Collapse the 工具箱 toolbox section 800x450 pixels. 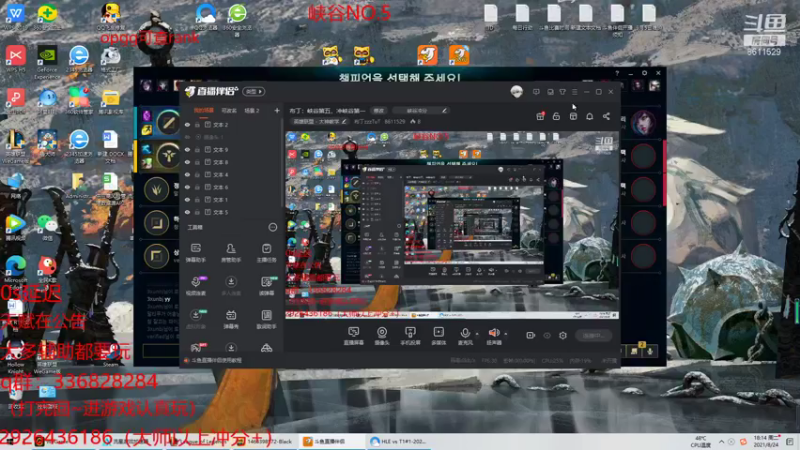click(x=272, y=227)
